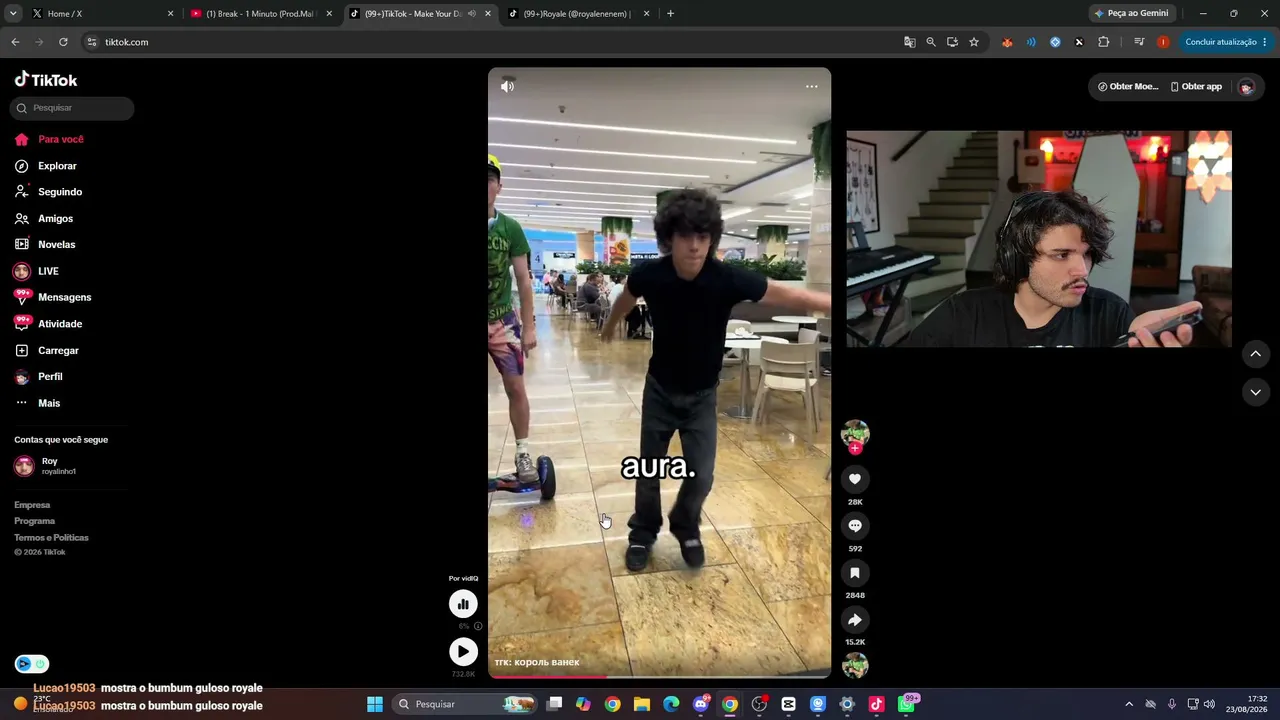Click the tiktok.com address bar
The height and width of the screenshot is (720, 1280).
coord(490,42)
